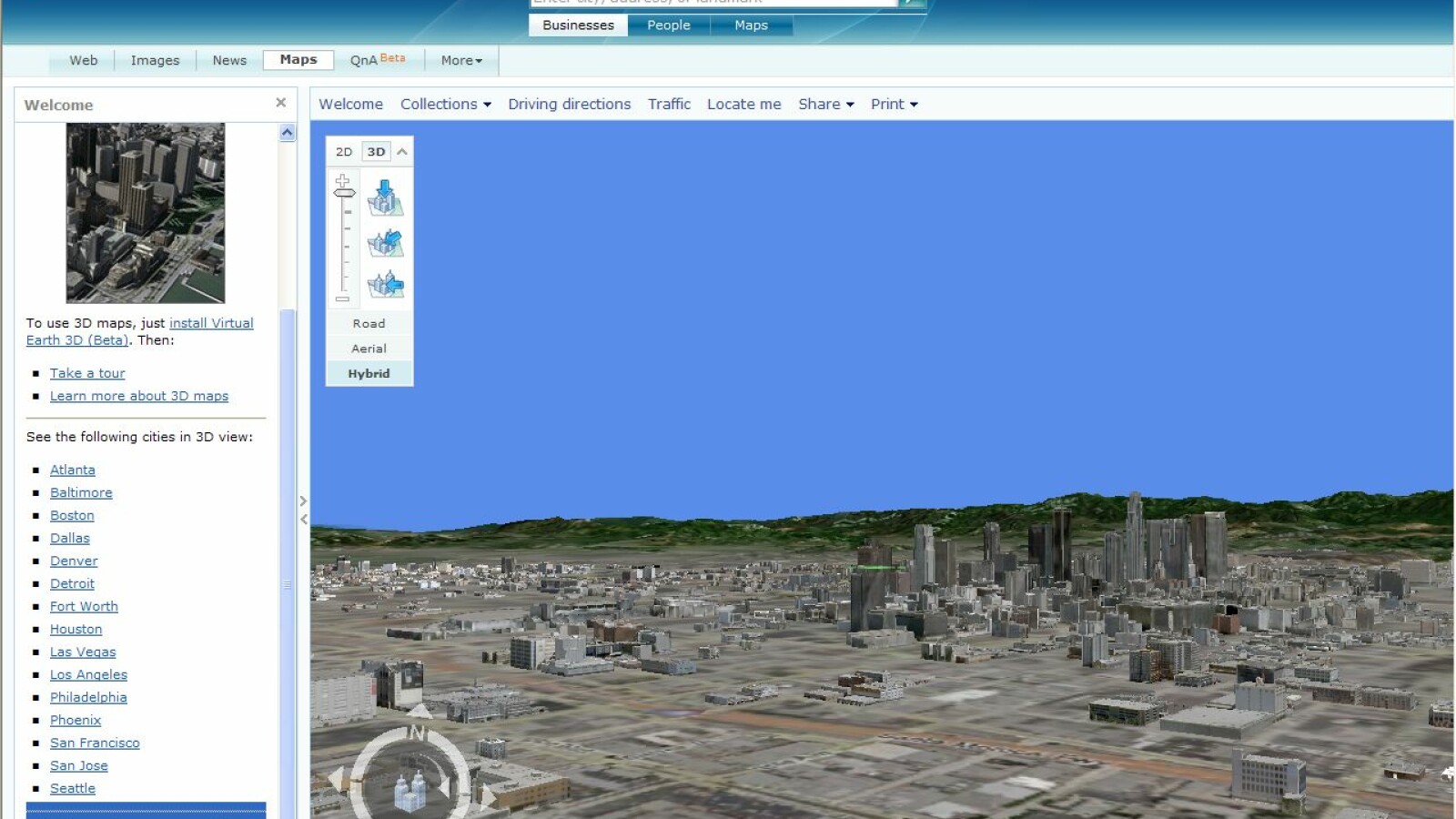This screenshot has height=819, width=1456.
Task: Click the zoom out minus icon
Action: point(342,299)
